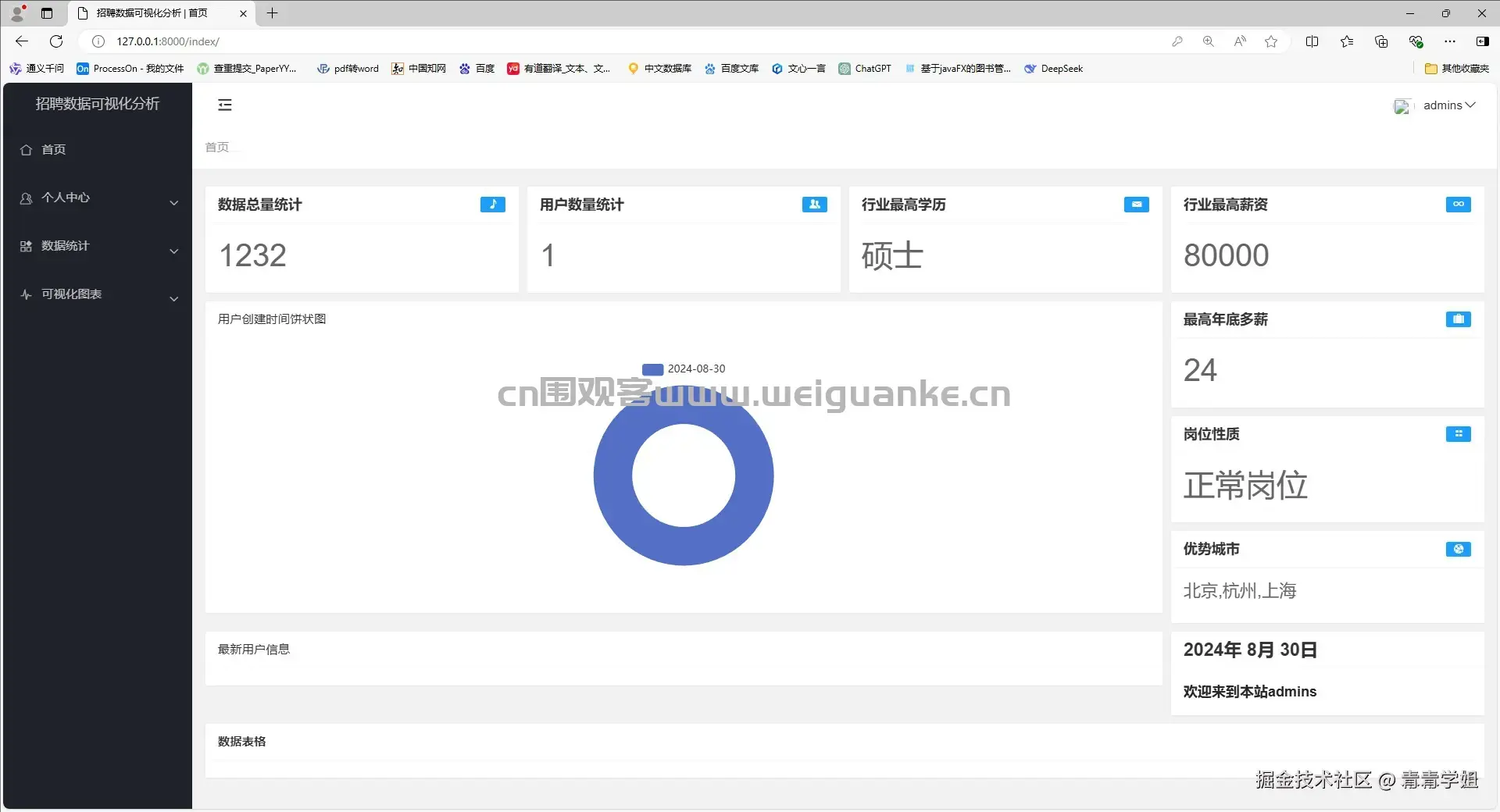Image resolution: width=1500 pixels, height=812 pixels.
Task: Reload the page with the refresh icon
Action: [x=56, y=41]
